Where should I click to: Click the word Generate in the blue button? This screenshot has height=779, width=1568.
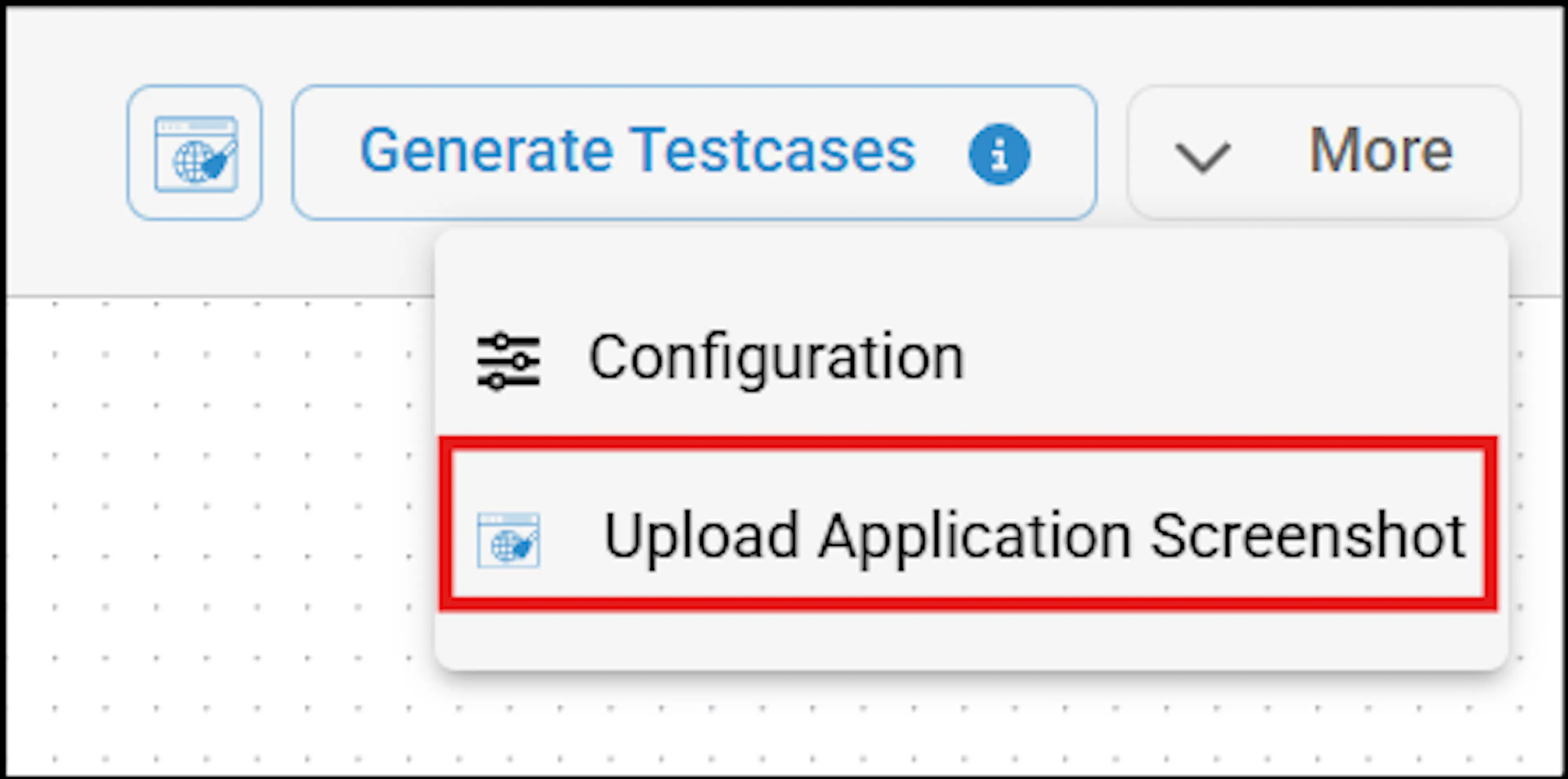point(486,150)
